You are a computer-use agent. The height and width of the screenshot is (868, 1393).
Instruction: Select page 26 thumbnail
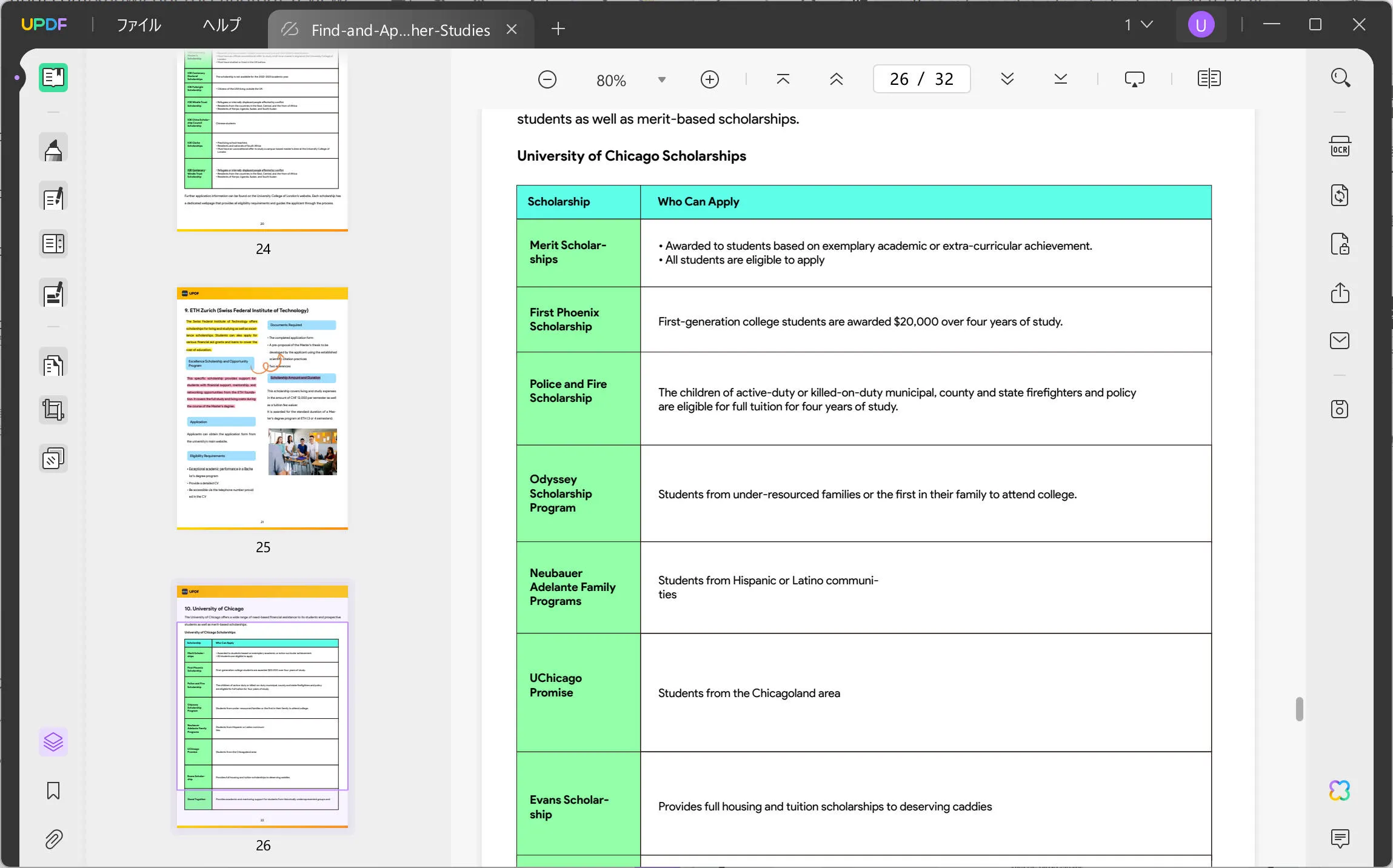(262, 707)
